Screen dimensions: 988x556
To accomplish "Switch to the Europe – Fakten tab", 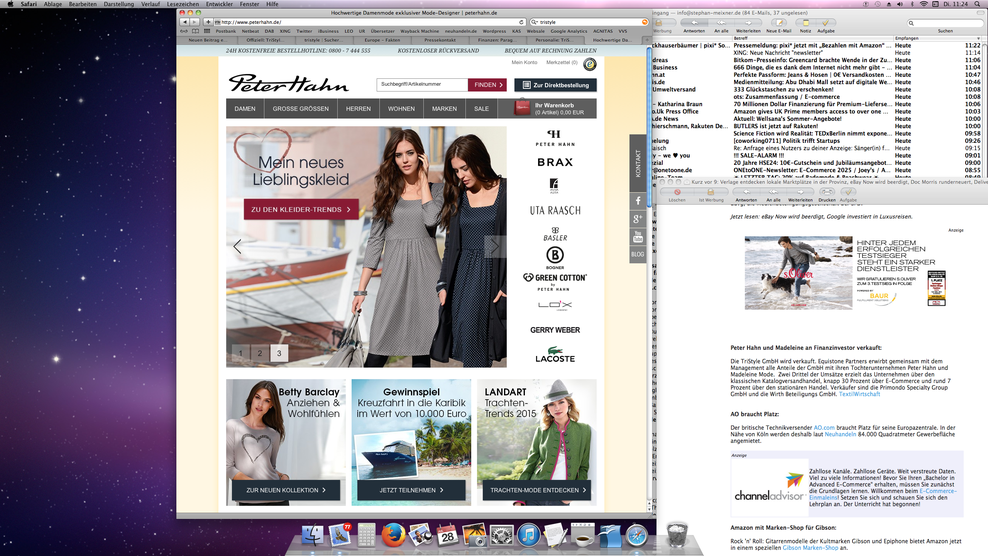I will 382,40.
